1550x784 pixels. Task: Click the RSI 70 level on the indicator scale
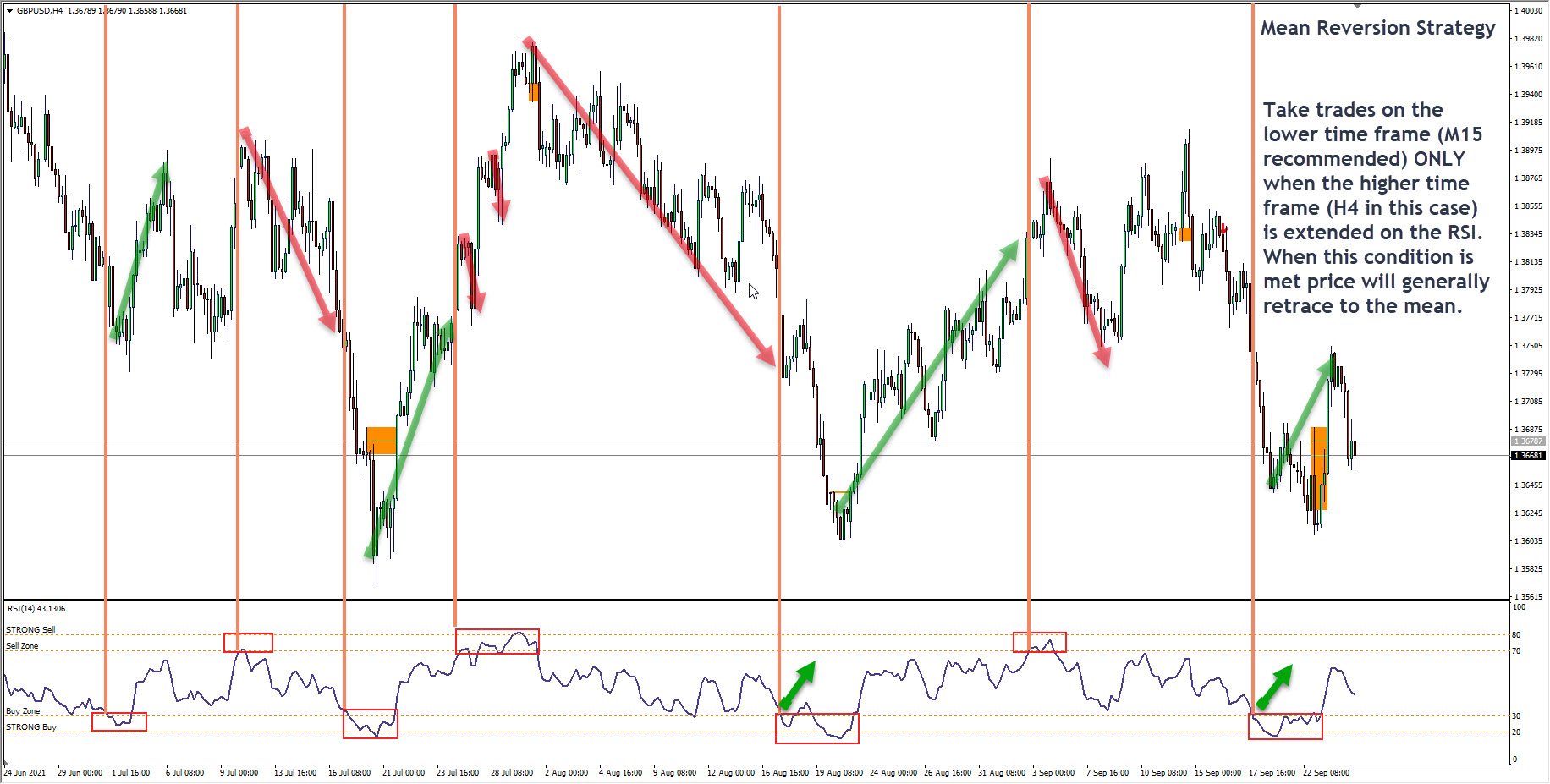tap(1516, 651)
